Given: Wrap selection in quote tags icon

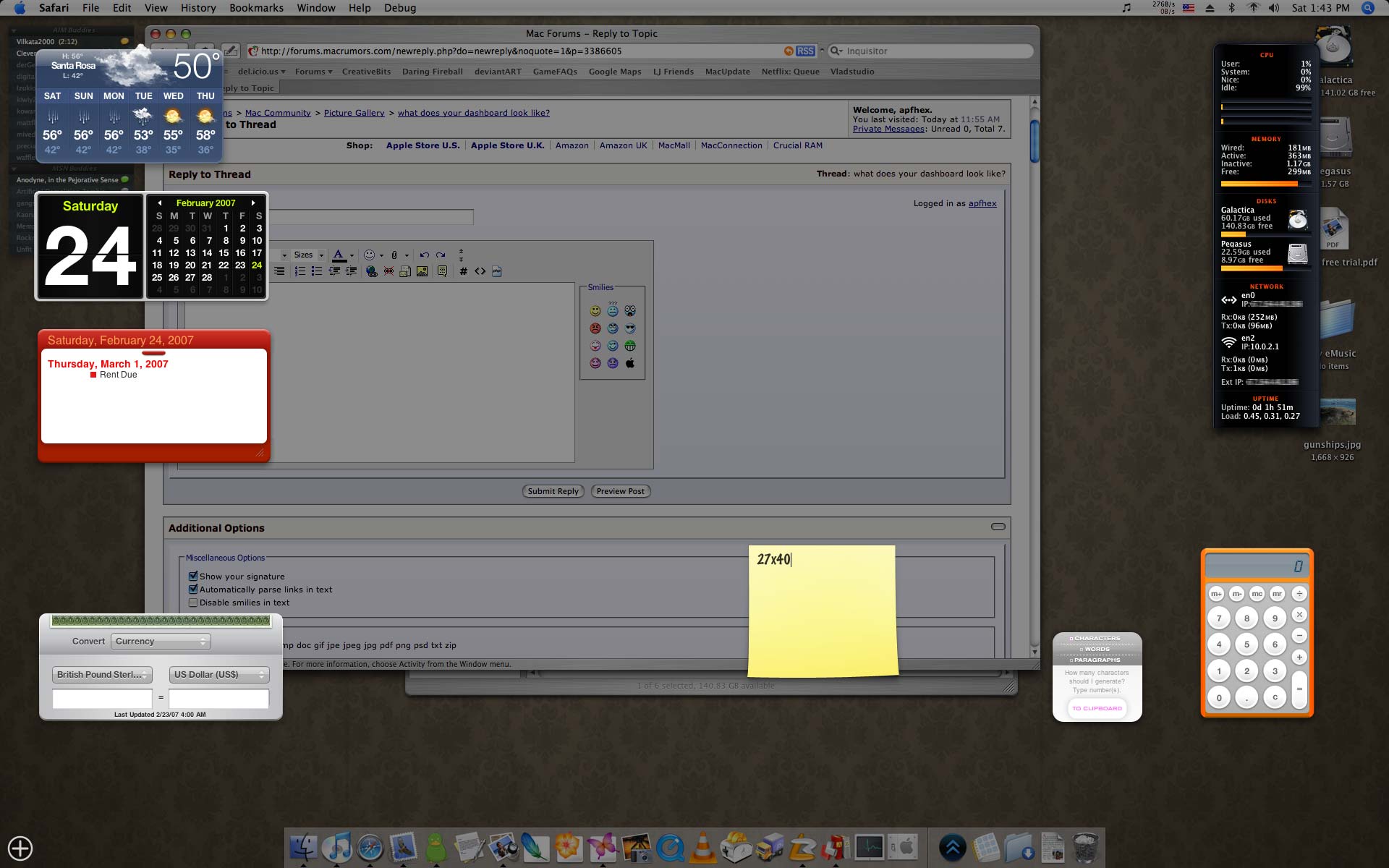Looking at the screenshot, I should click(442, 271).
